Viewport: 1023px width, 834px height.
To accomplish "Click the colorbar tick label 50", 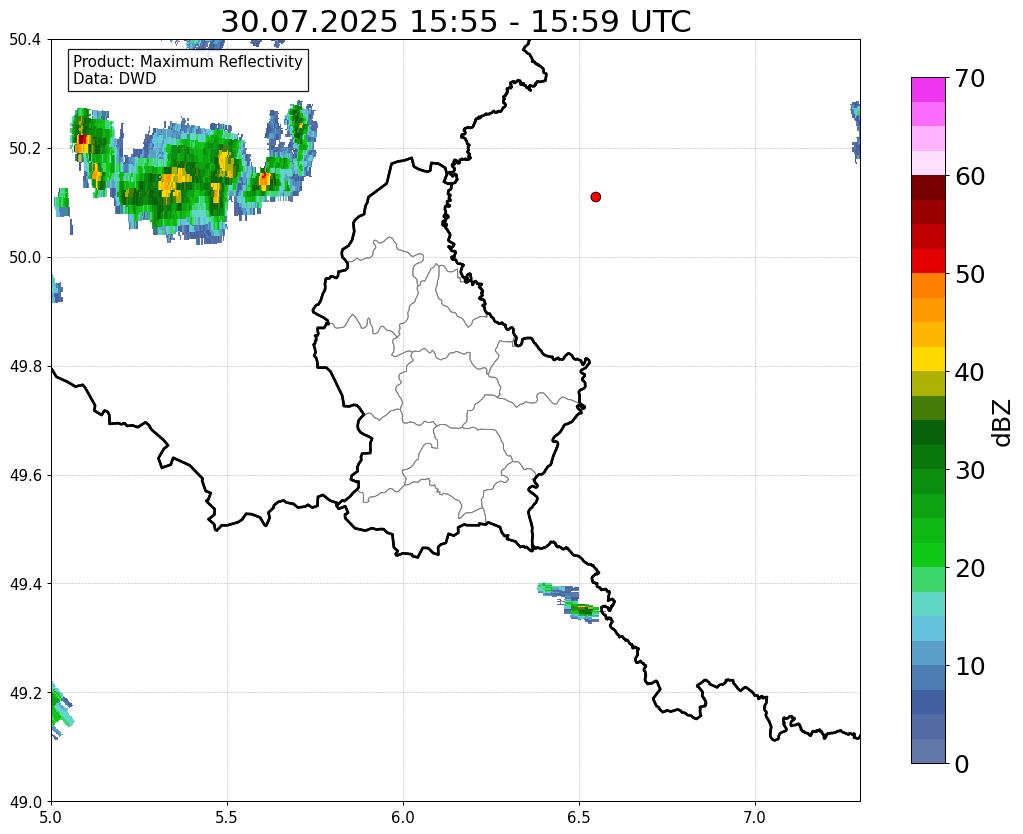I will coord(970,274).
